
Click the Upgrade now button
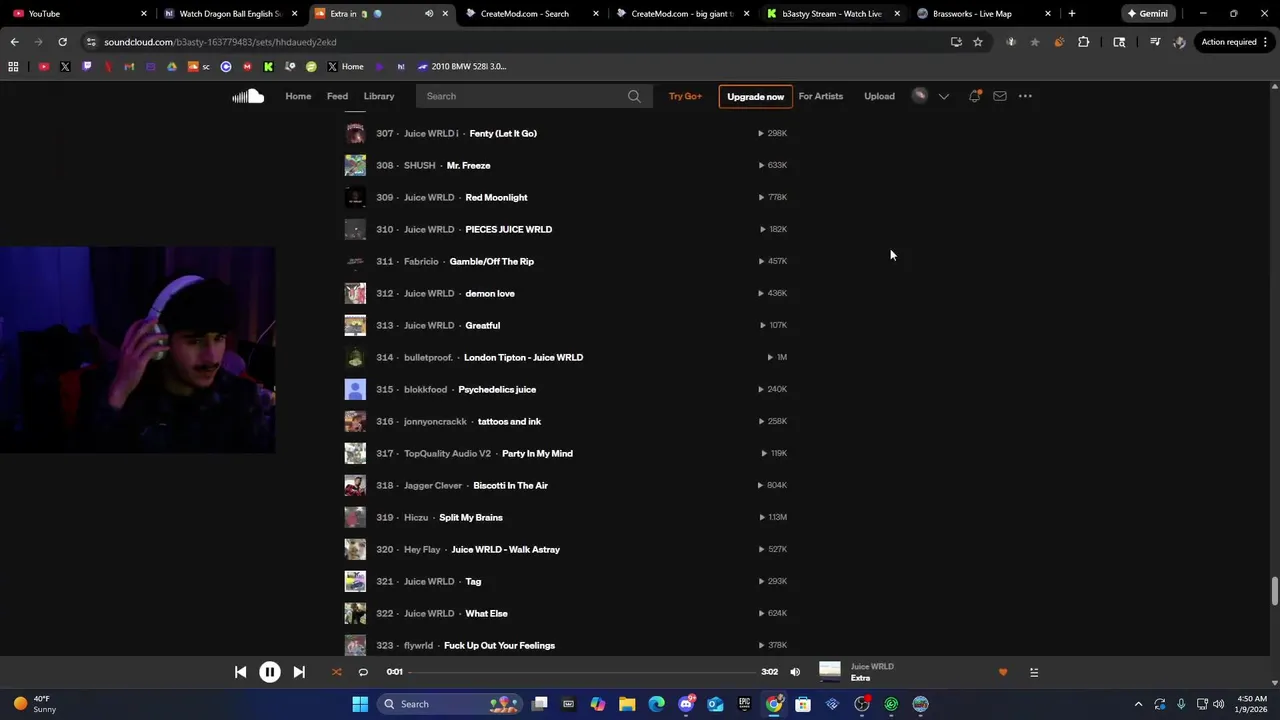pyautogui.click(x=755, y=96)
